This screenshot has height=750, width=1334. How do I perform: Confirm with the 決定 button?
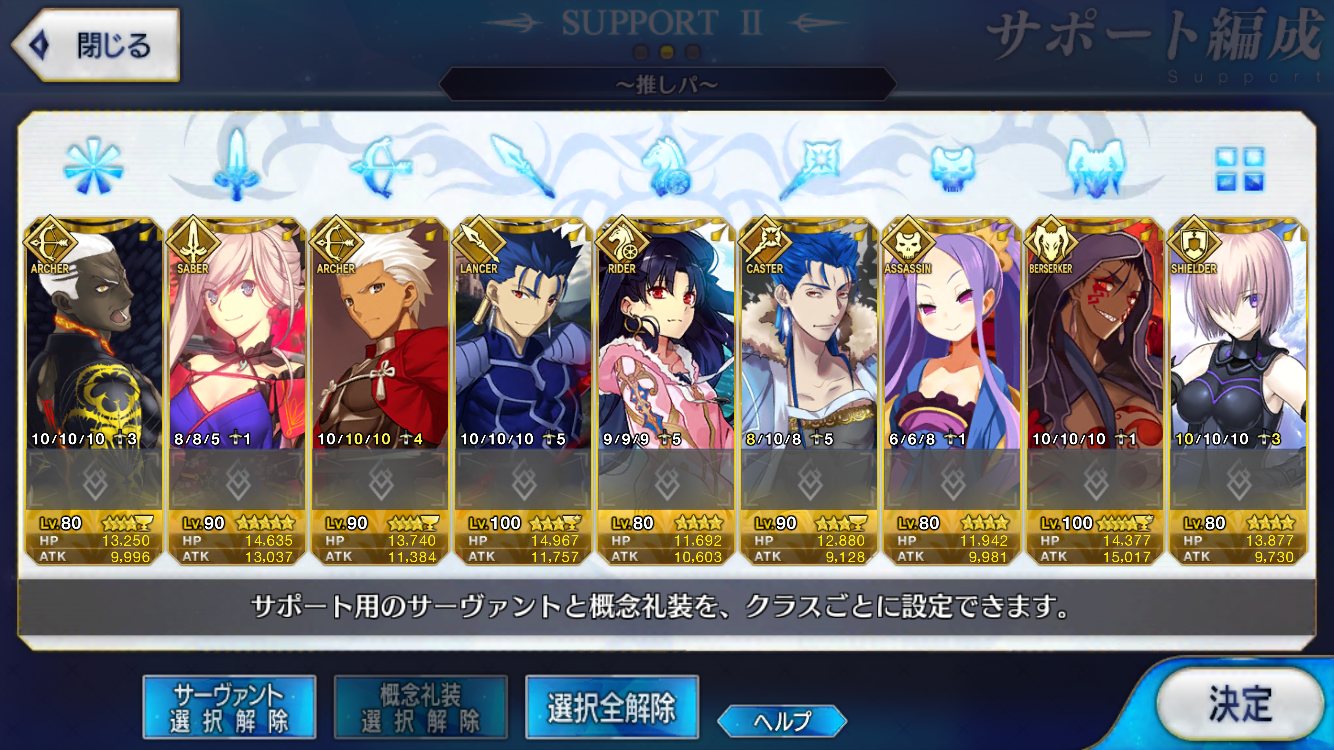coord(1240,705)
